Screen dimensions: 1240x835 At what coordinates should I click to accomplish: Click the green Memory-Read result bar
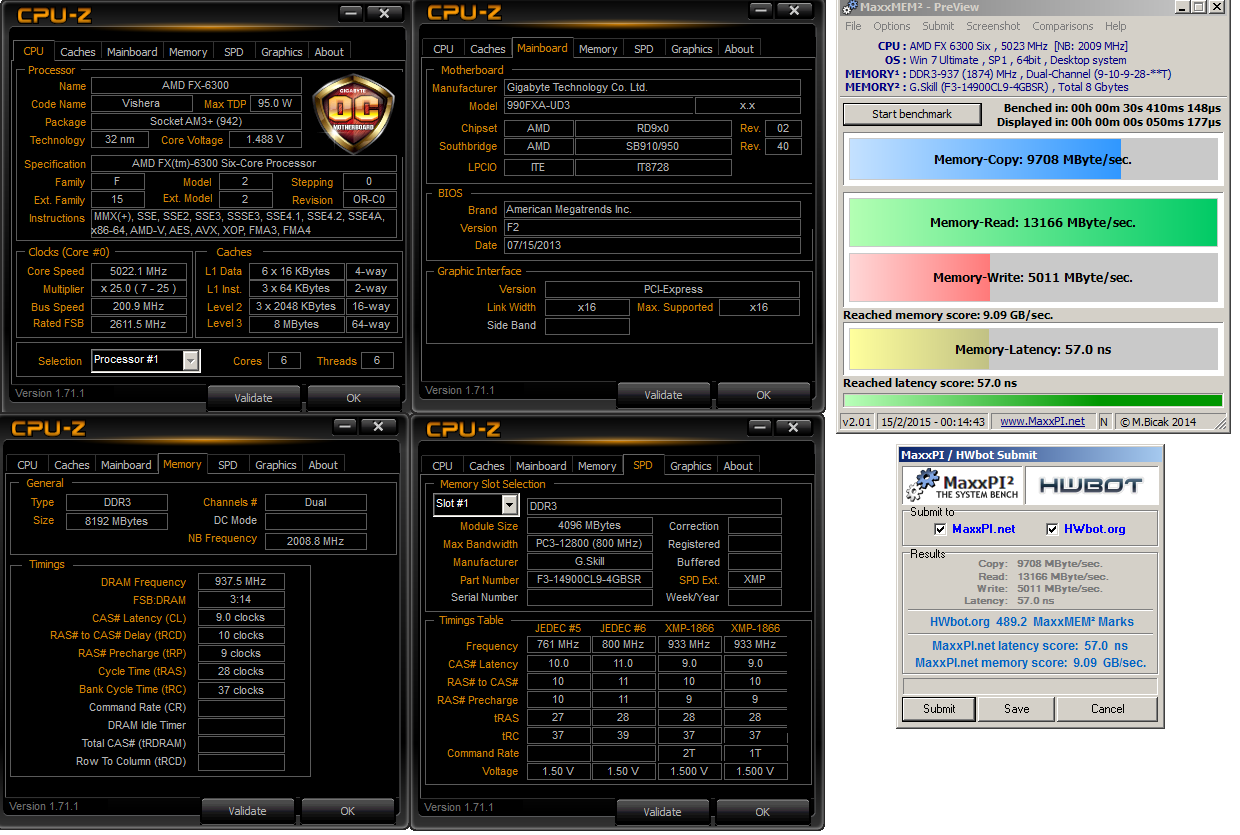(x=1033, y=223)
